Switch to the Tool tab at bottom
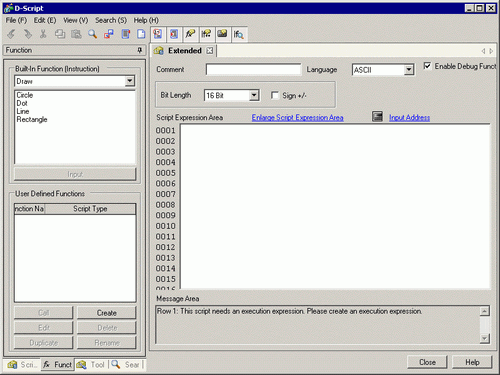This screenshot has height=375, width=500. (x=91, y=365)
